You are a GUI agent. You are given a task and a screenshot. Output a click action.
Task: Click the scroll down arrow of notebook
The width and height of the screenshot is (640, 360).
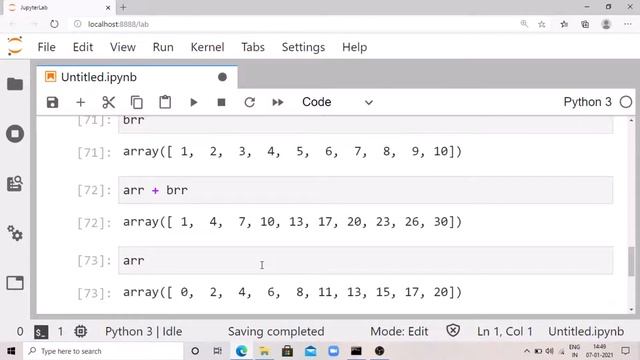tap(631, 309)
